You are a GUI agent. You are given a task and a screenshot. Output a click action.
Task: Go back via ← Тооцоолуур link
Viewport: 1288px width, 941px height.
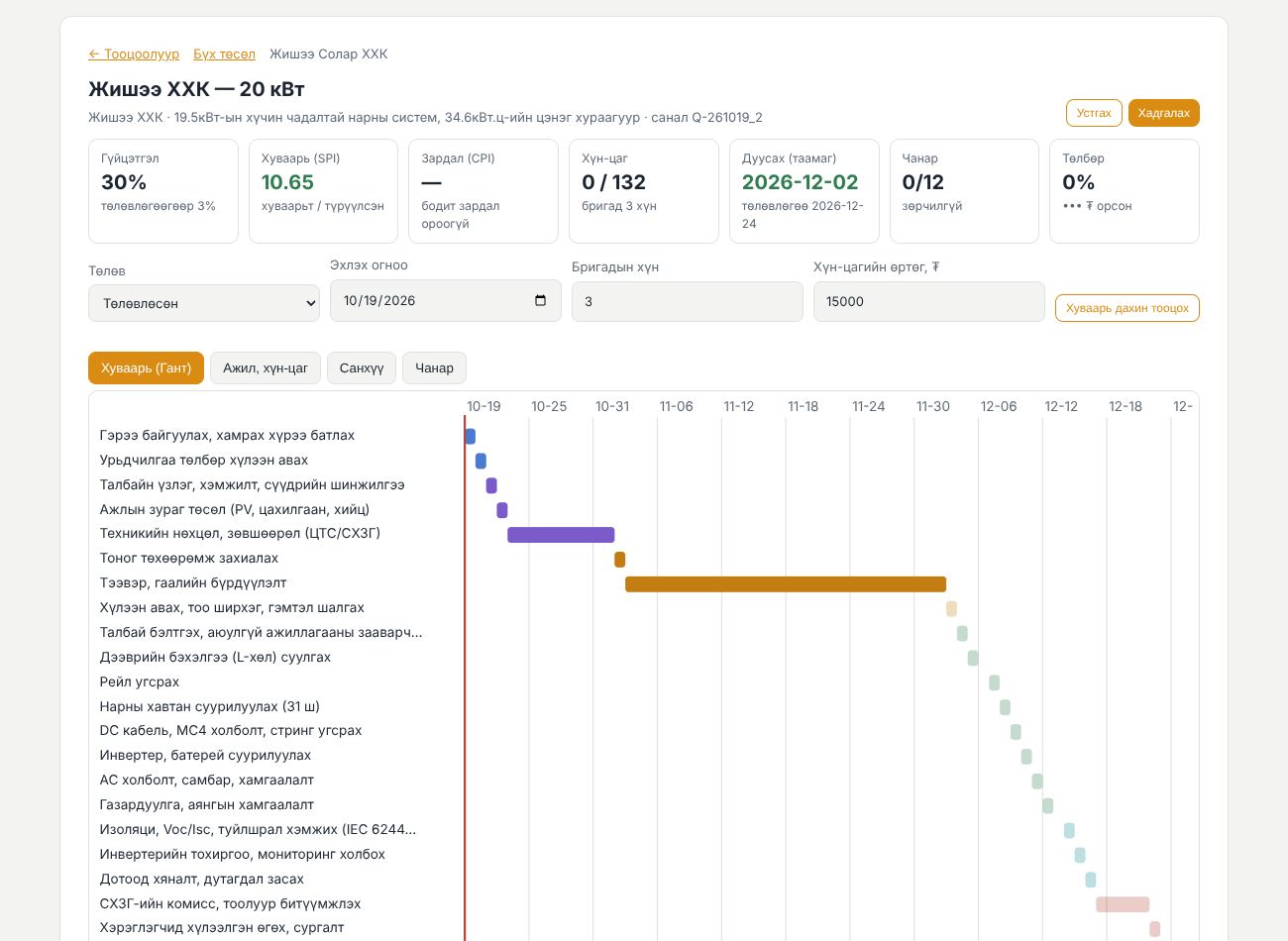134,53
